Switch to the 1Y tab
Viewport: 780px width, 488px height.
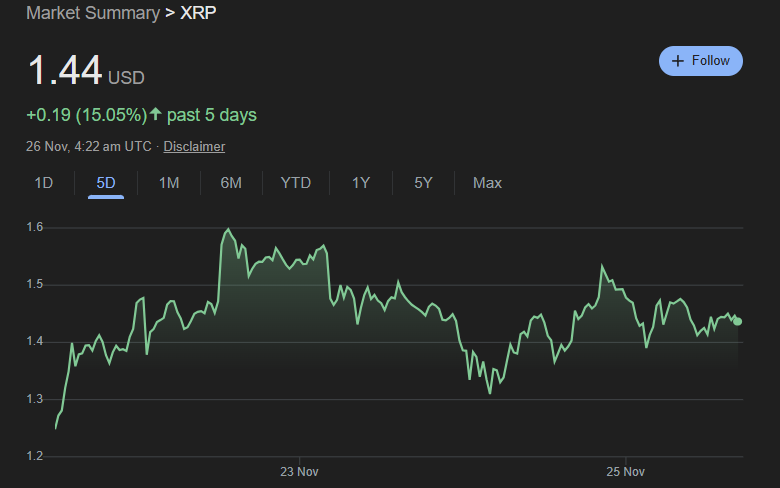tap(361, 183)
